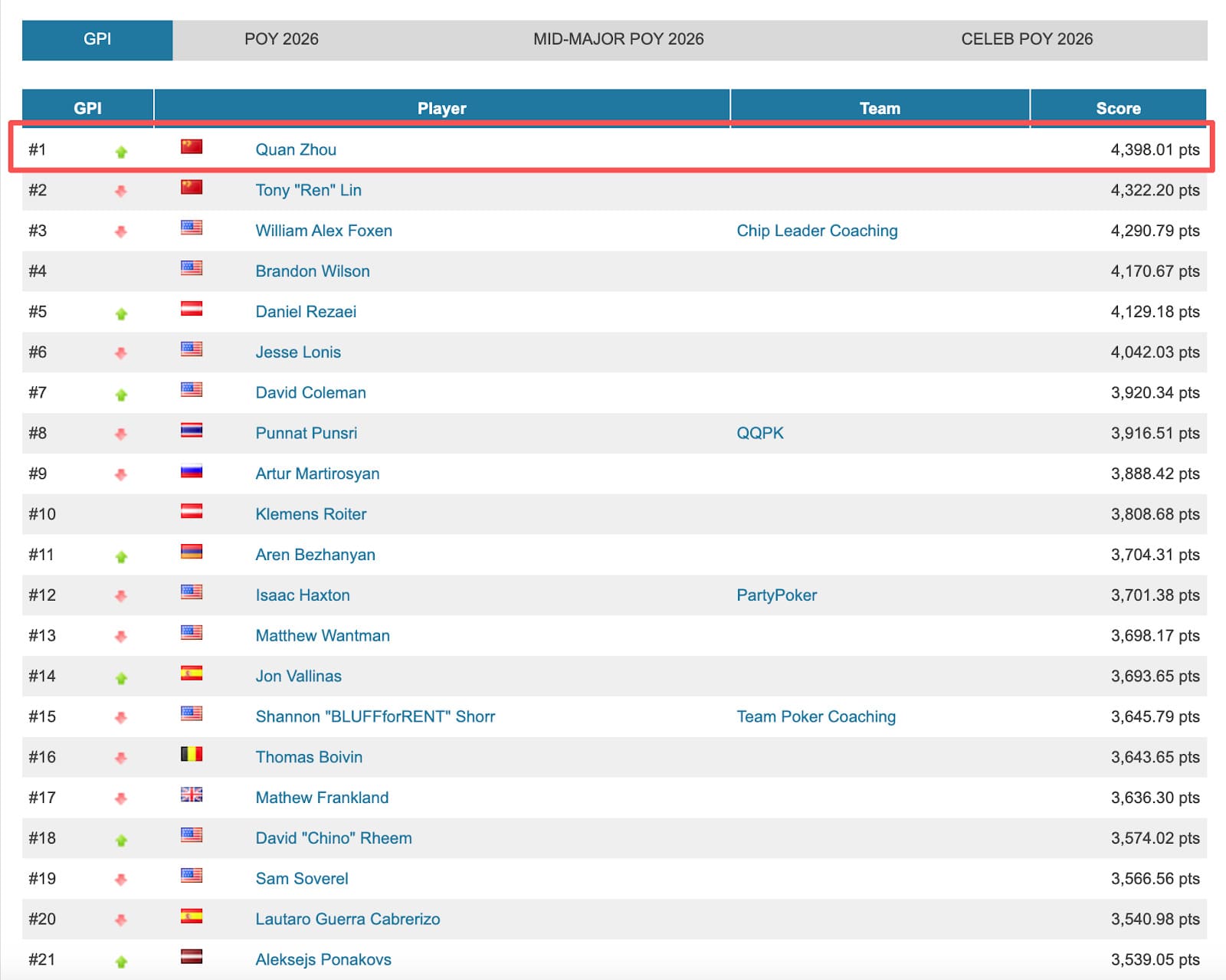
Task: Click the Thailand flag beside Punnat Punsri
Action: tap(191, 431)
